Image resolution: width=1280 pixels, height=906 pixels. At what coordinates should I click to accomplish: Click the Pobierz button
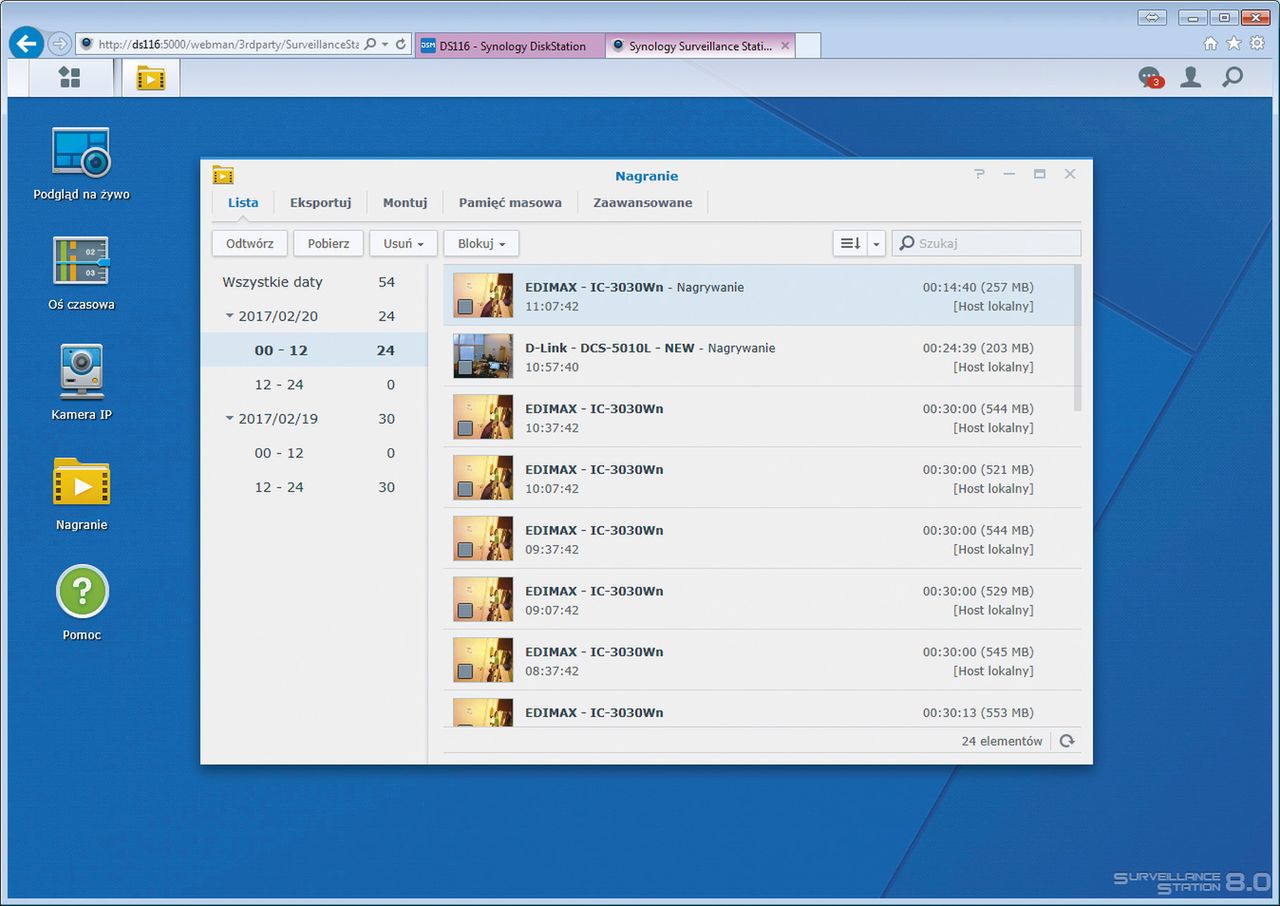pos(328,243)
